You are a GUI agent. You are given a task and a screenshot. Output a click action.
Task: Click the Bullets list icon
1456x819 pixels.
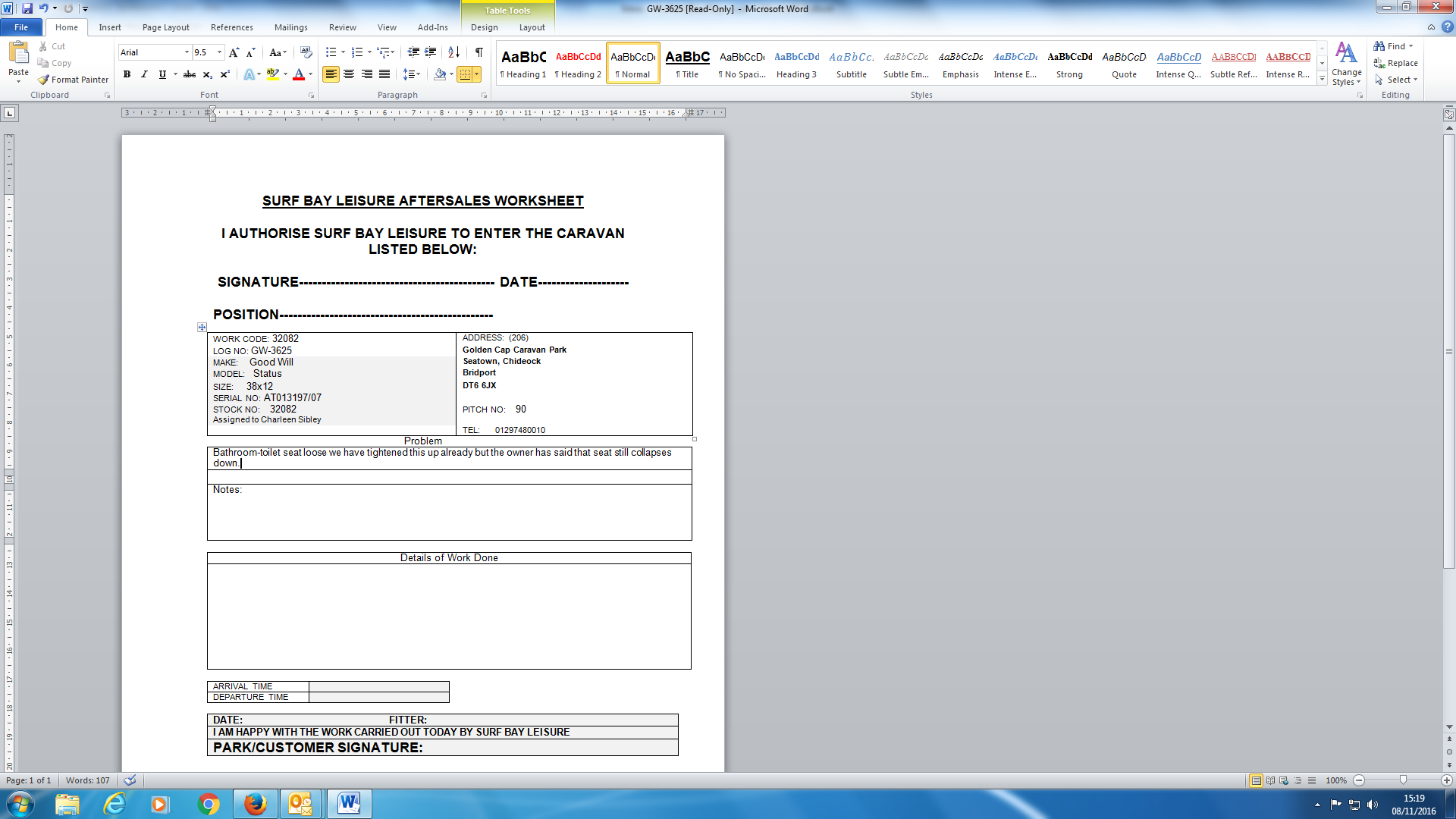[x=331, y=52]
